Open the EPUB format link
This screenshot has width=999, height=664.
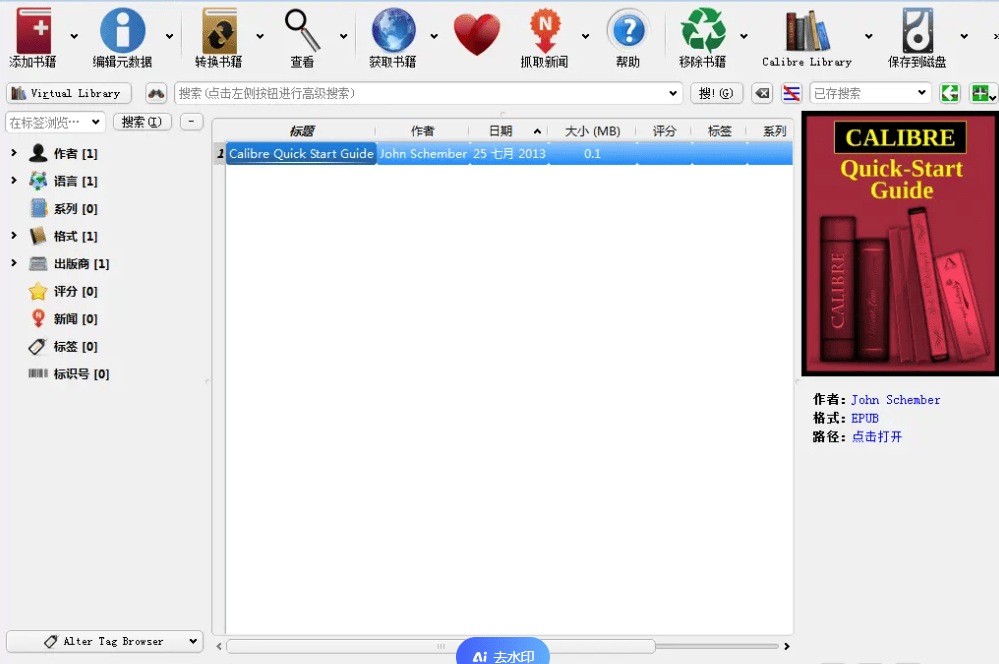pos(864,418)
